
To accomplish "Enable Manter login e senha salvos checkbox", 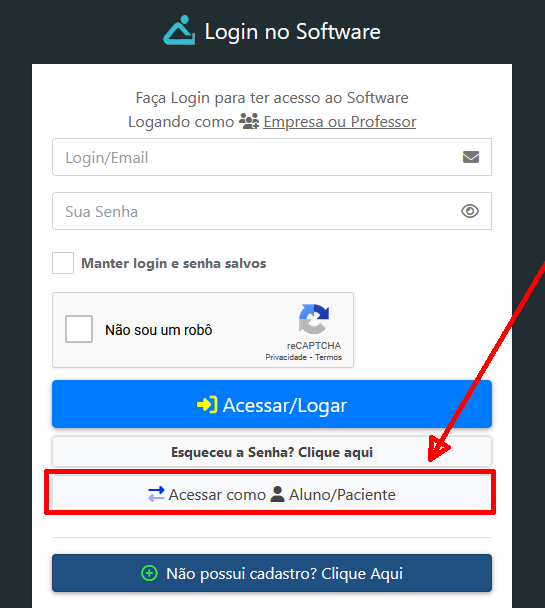I will pos(63,263).
